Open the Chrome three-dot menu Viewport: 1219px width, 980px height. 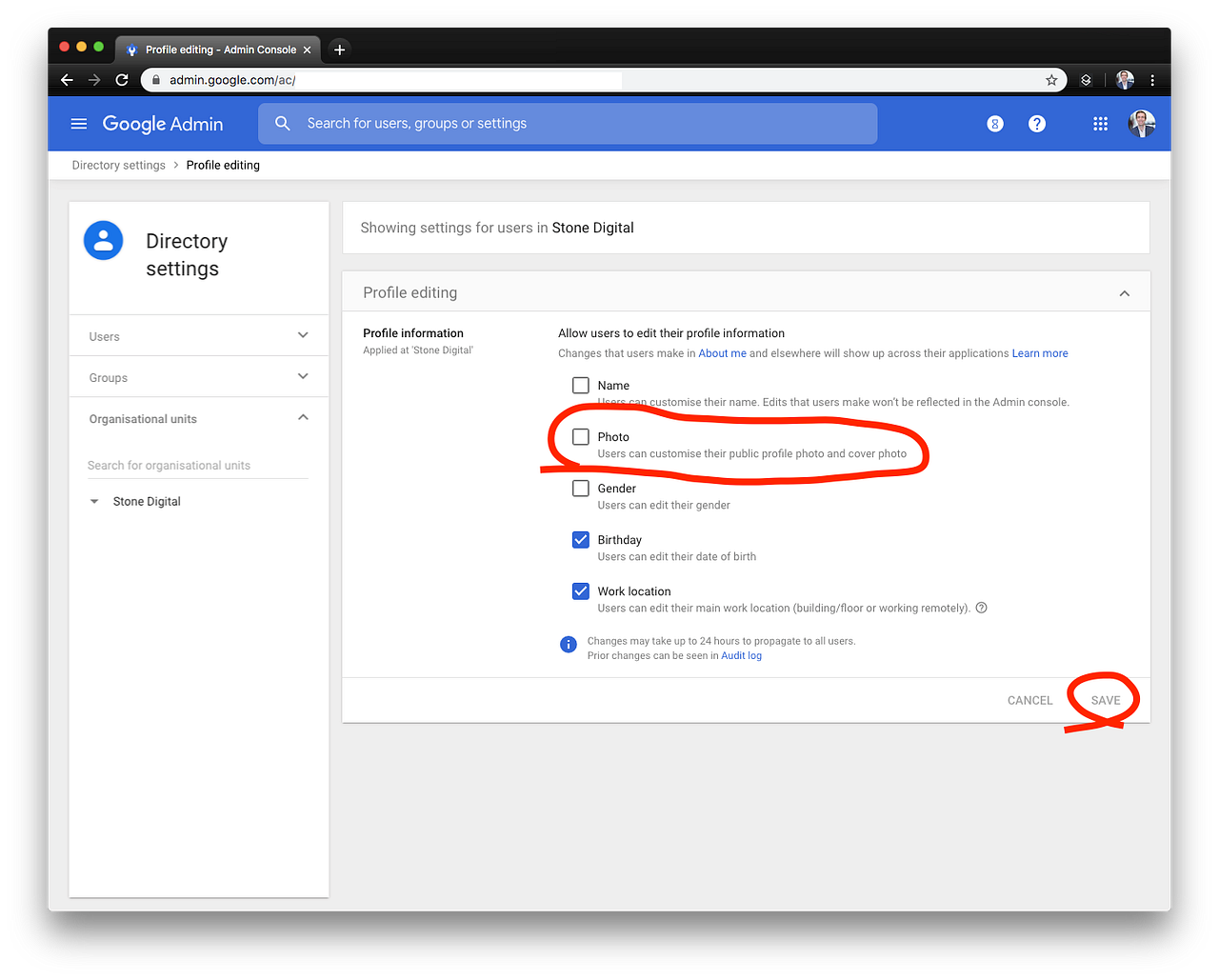click(x=1153, y=80)
